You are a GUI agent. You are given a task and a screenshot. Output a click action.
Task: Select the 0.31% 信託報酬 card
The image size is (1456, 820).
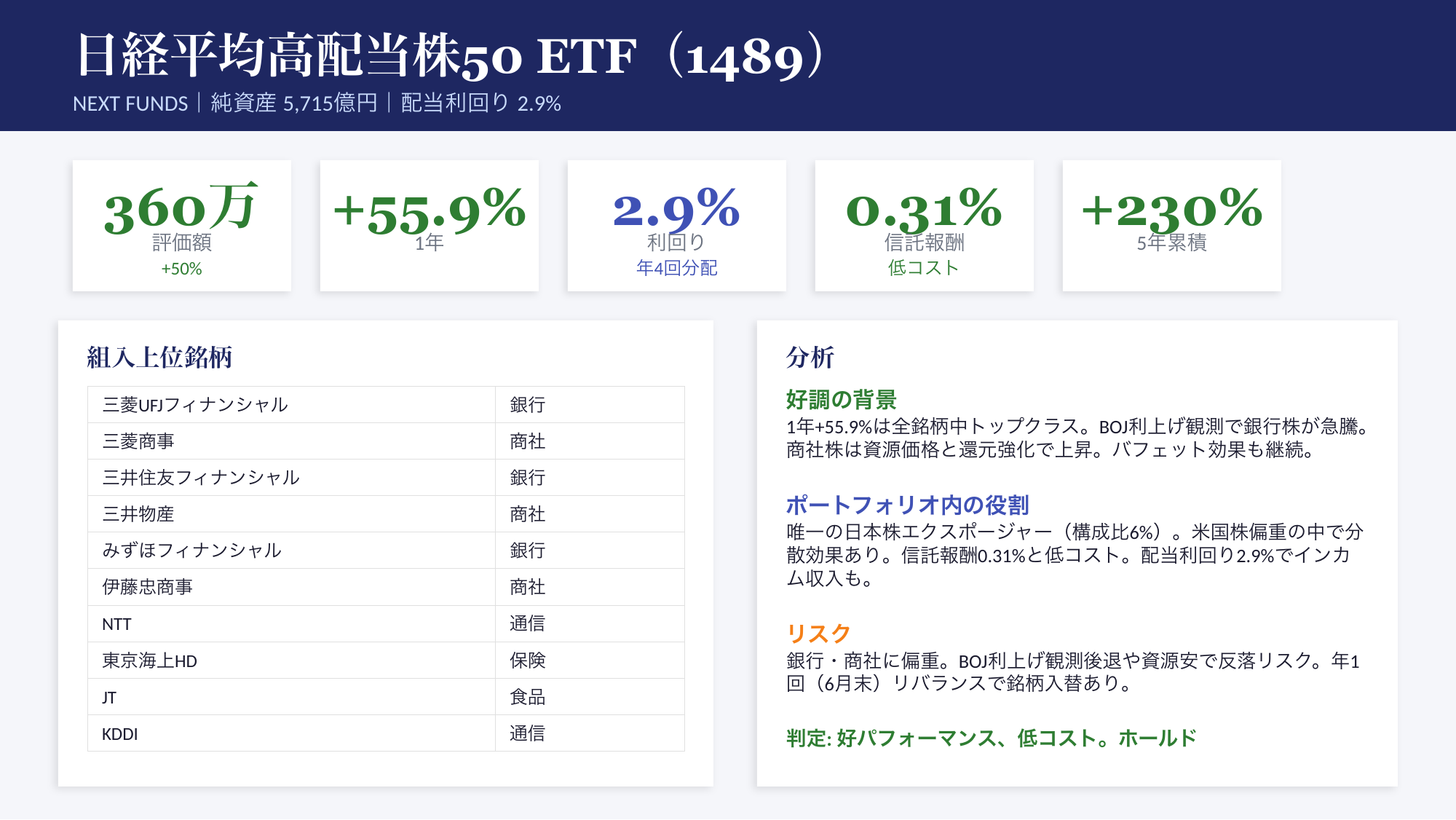(x=925, y=226)
